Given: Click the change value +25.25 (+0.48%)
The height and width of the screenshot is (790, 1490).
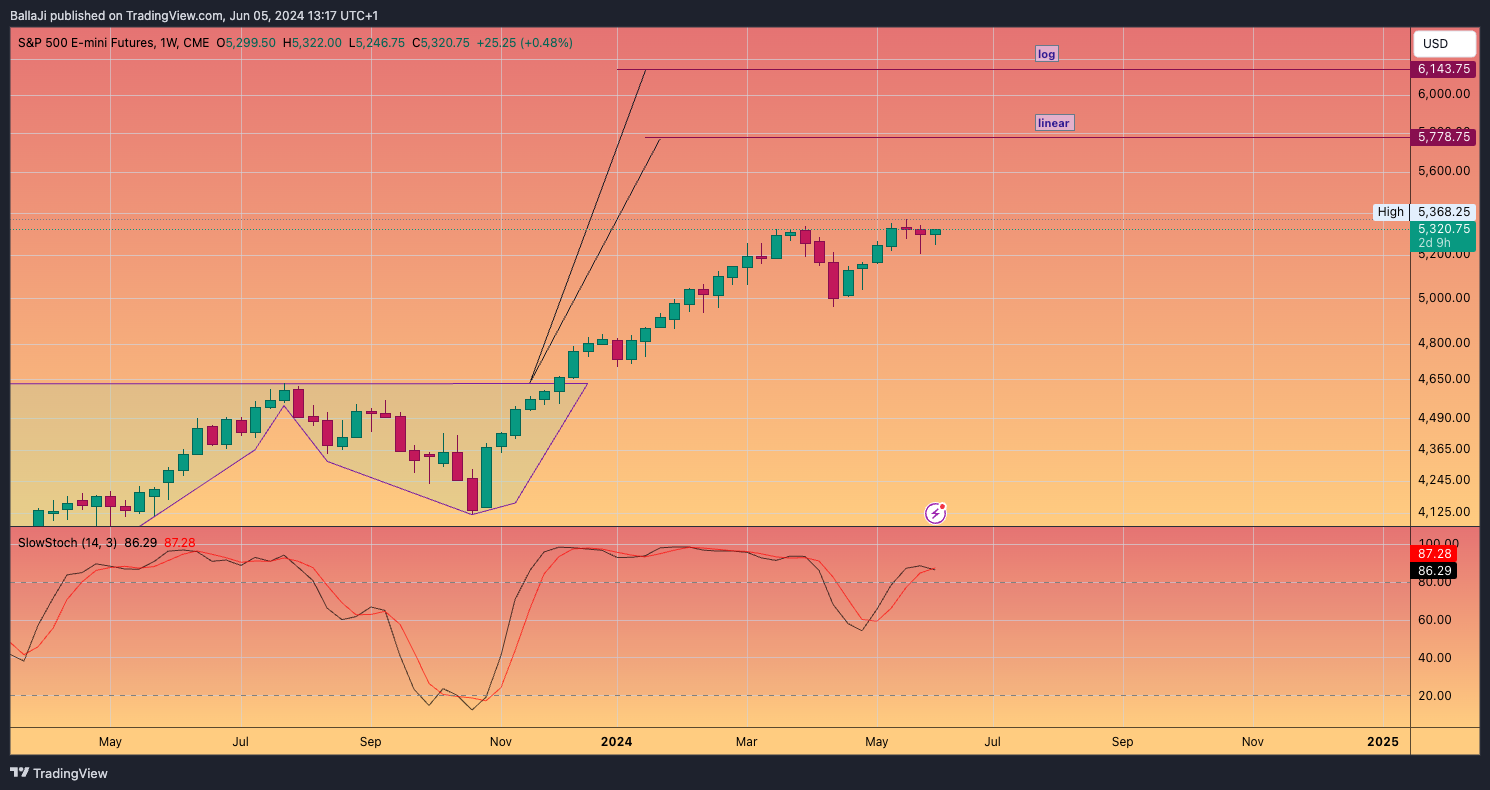Looking at the screenshot, I should [525, 43].
